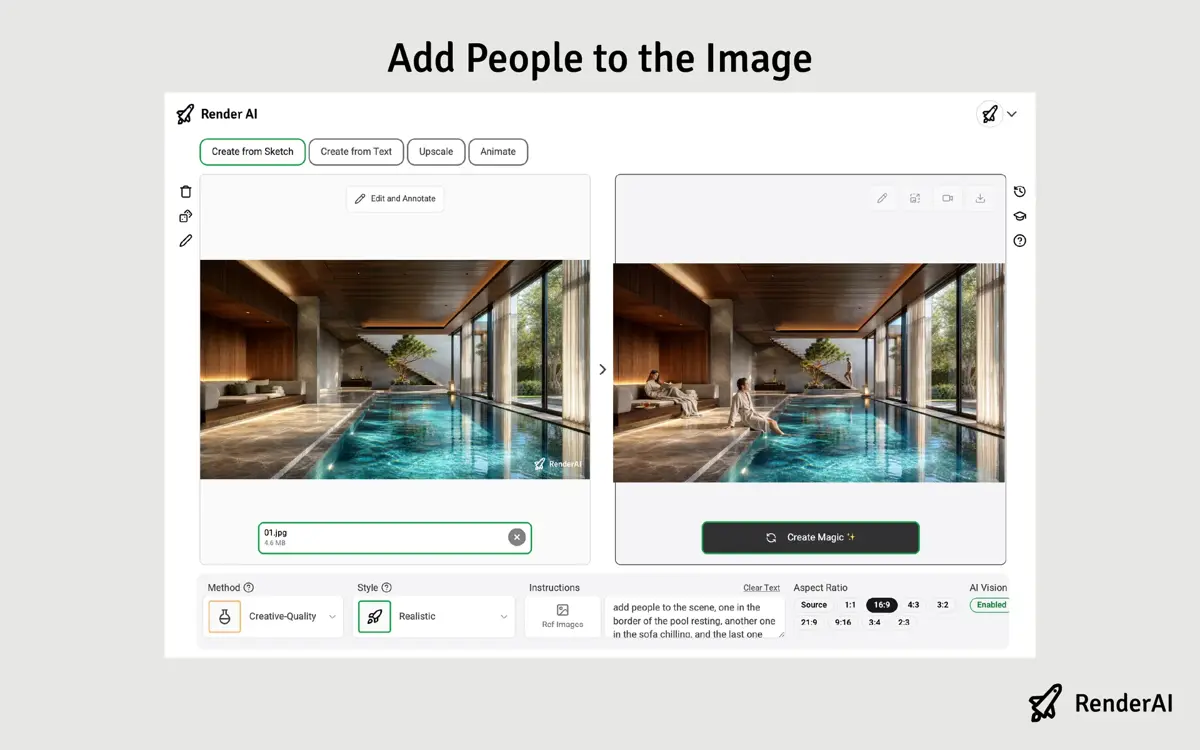Download the generated image
Image resolution: width=1200 pixels, height=750 pixels.
tap(980, 198)
